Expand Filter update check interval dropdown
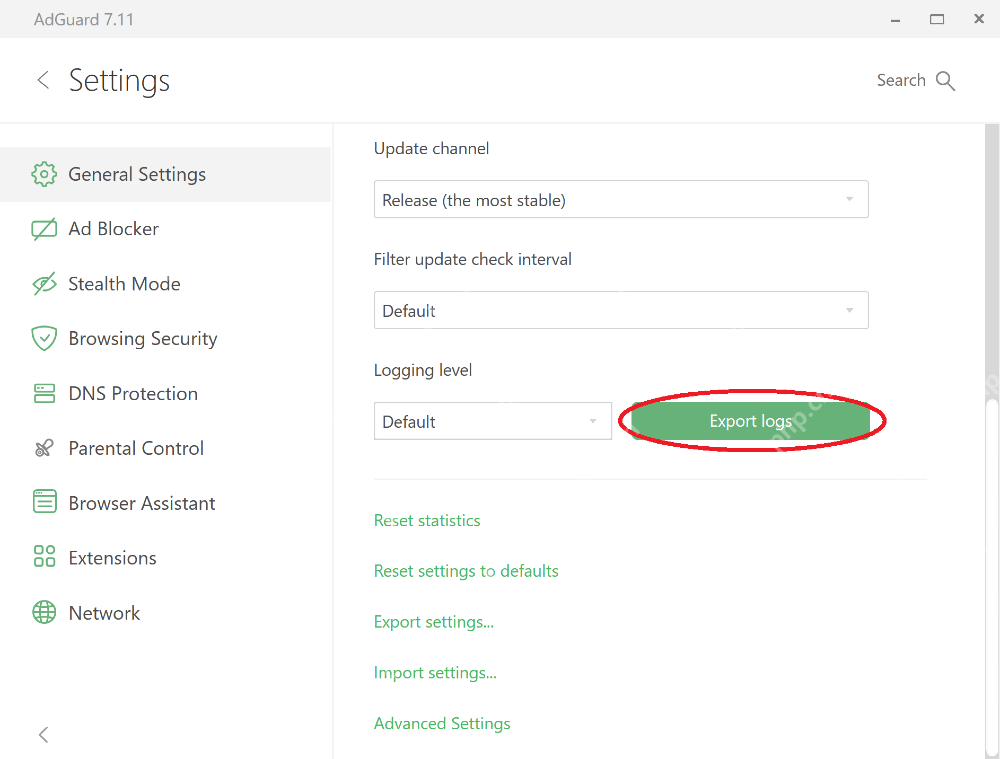The image size is (1000, 759). pyautogui.click(x=621, y=311)
